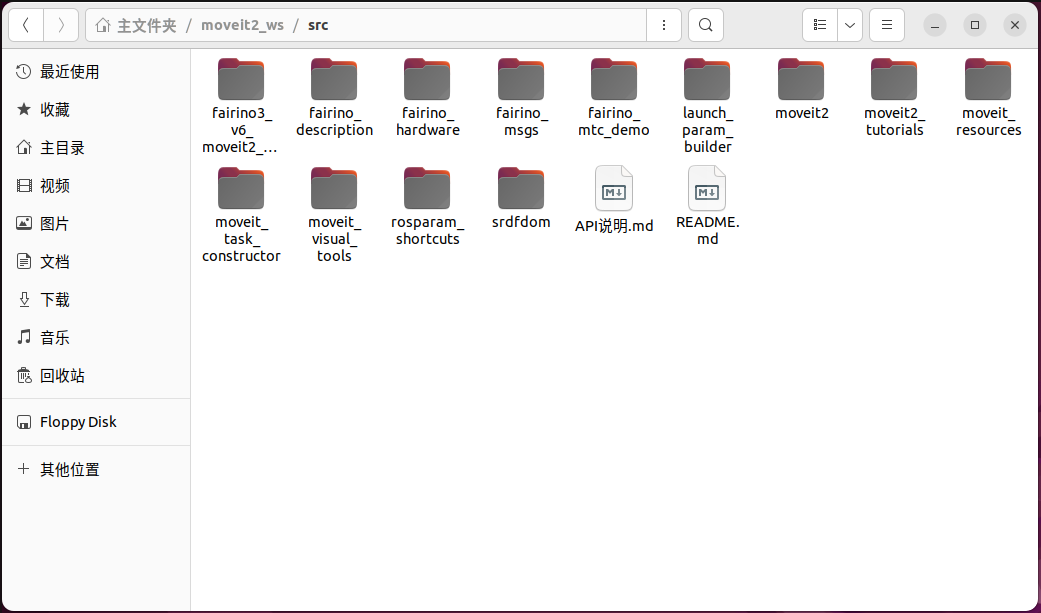1041x613 pixels.
Task: Click the launch_param_builder name label
Action: point(707,130)
